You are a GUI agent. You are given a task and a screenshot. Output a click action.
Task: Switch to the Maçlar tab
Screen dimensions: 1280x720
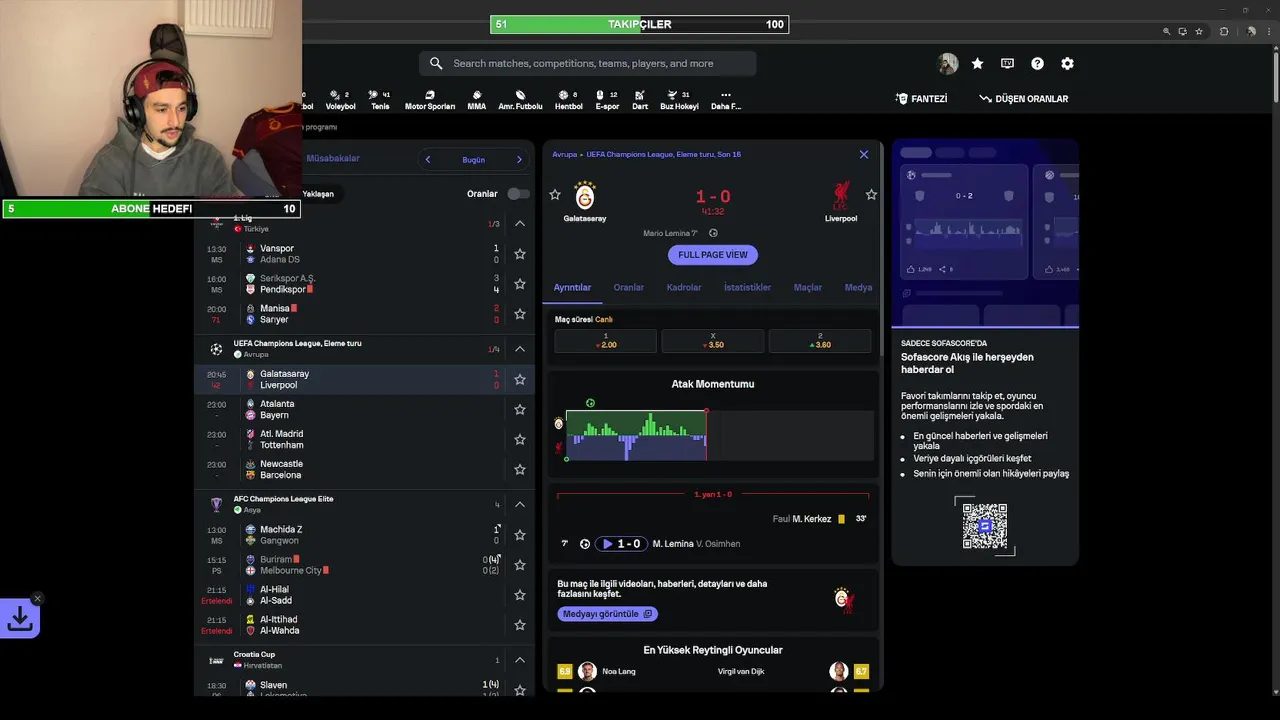(x=808, y=287)
